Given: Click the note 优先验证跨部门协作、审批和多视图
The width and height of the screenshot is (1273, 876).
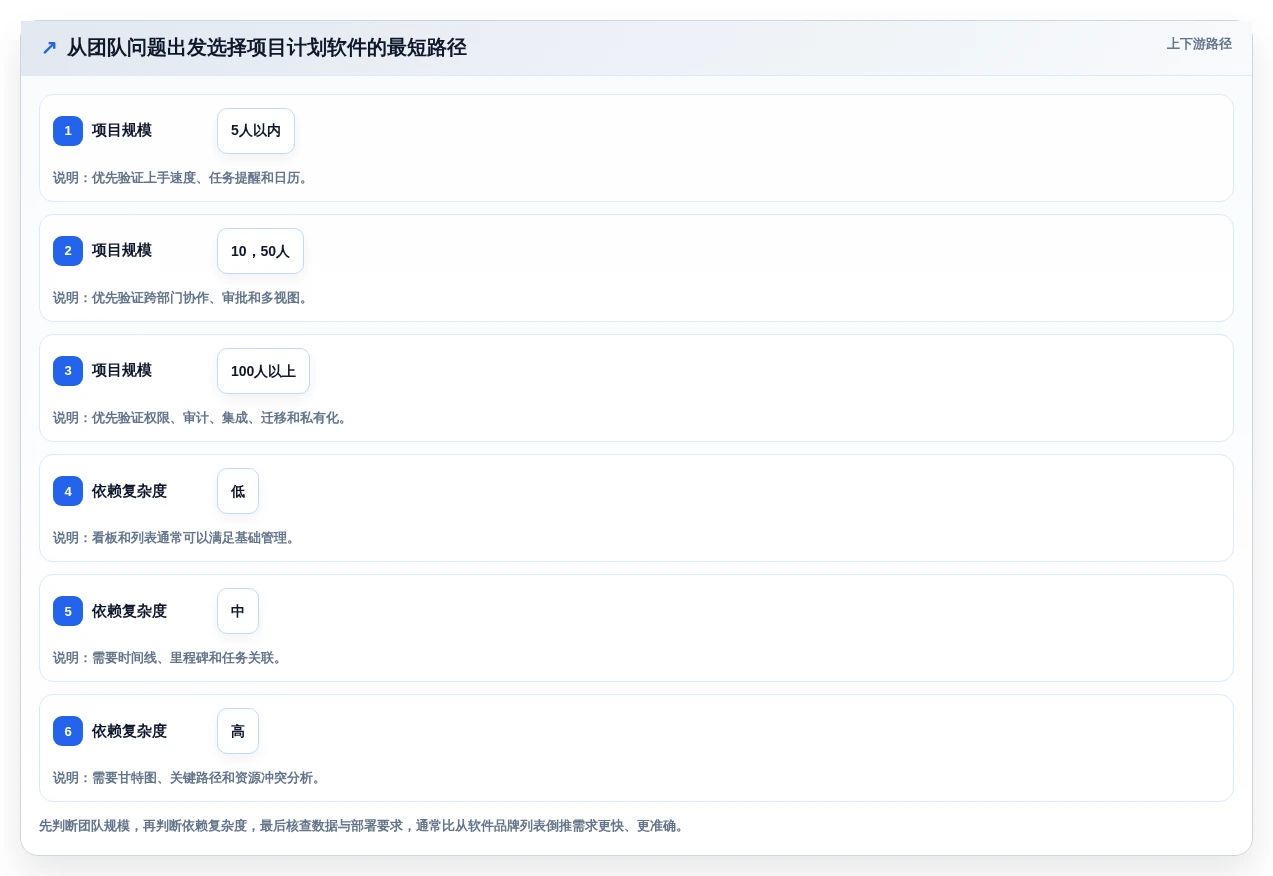Looking at the screenshot, I should [183, 298].
